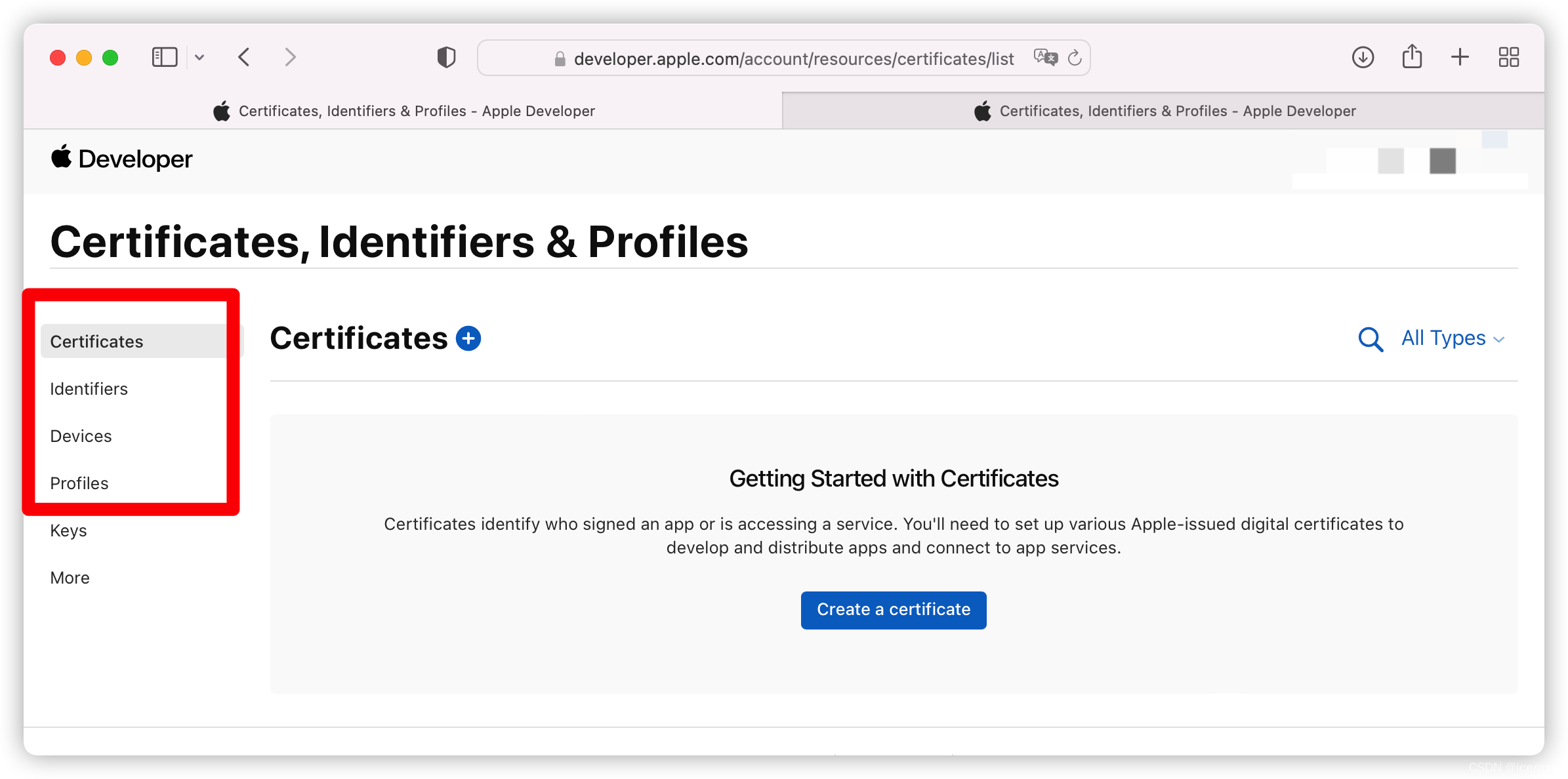
Task: Select Identifiers in the left sidebar
Action: (x=89, y=389)
